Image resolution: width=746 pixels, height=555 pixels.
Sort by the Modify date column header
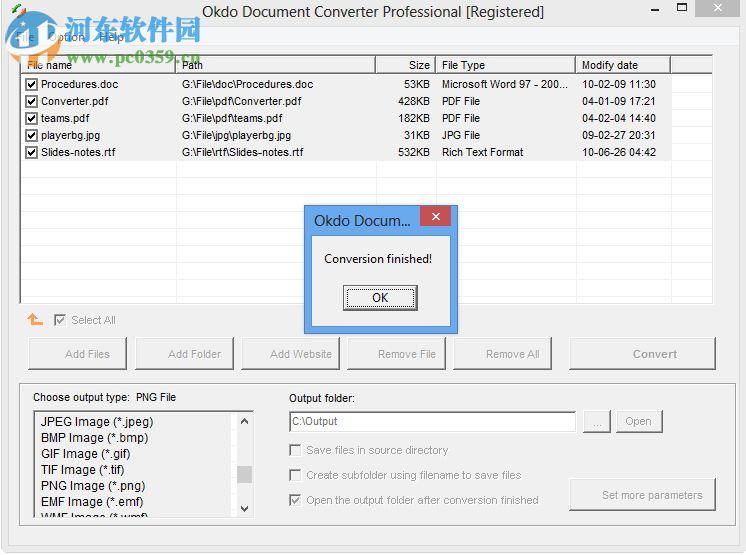coord(623,65)
